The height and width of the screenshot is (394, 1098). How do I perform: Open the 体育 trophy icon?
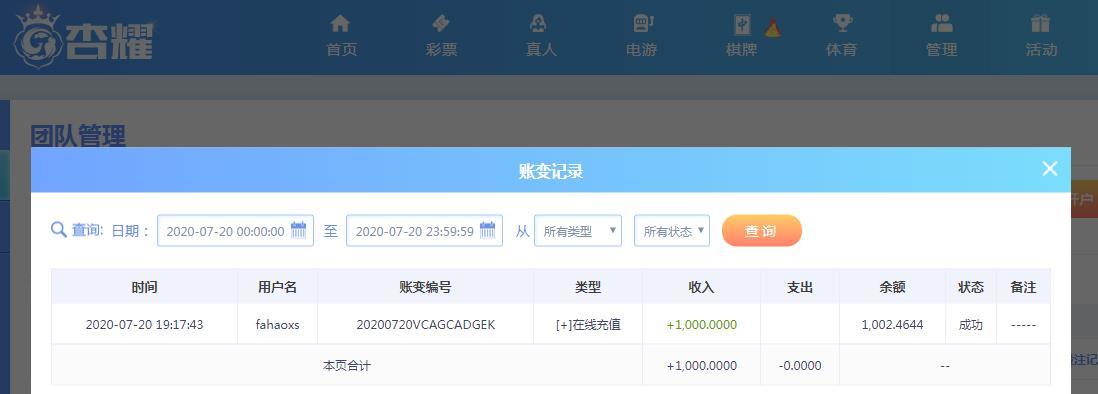click(x=842, y=24)
